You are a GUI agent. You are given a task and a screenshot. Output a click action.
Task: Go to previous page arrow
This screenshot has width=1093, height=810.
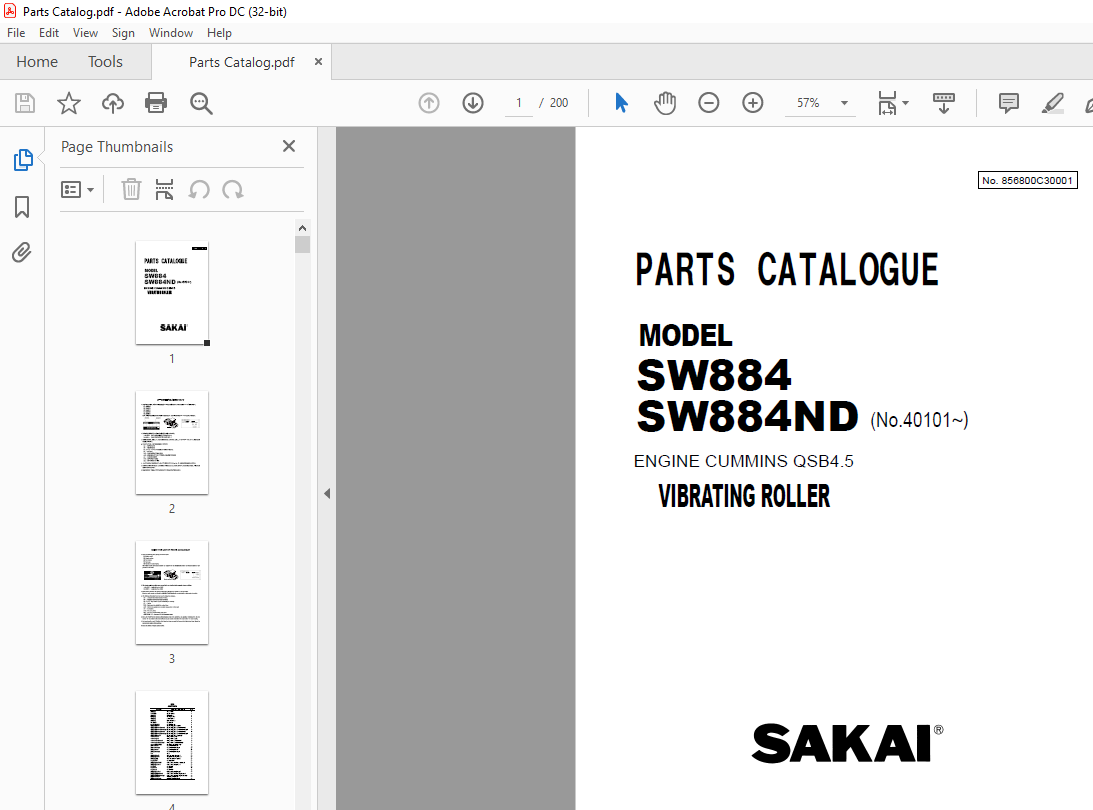[x=429, y=103]
